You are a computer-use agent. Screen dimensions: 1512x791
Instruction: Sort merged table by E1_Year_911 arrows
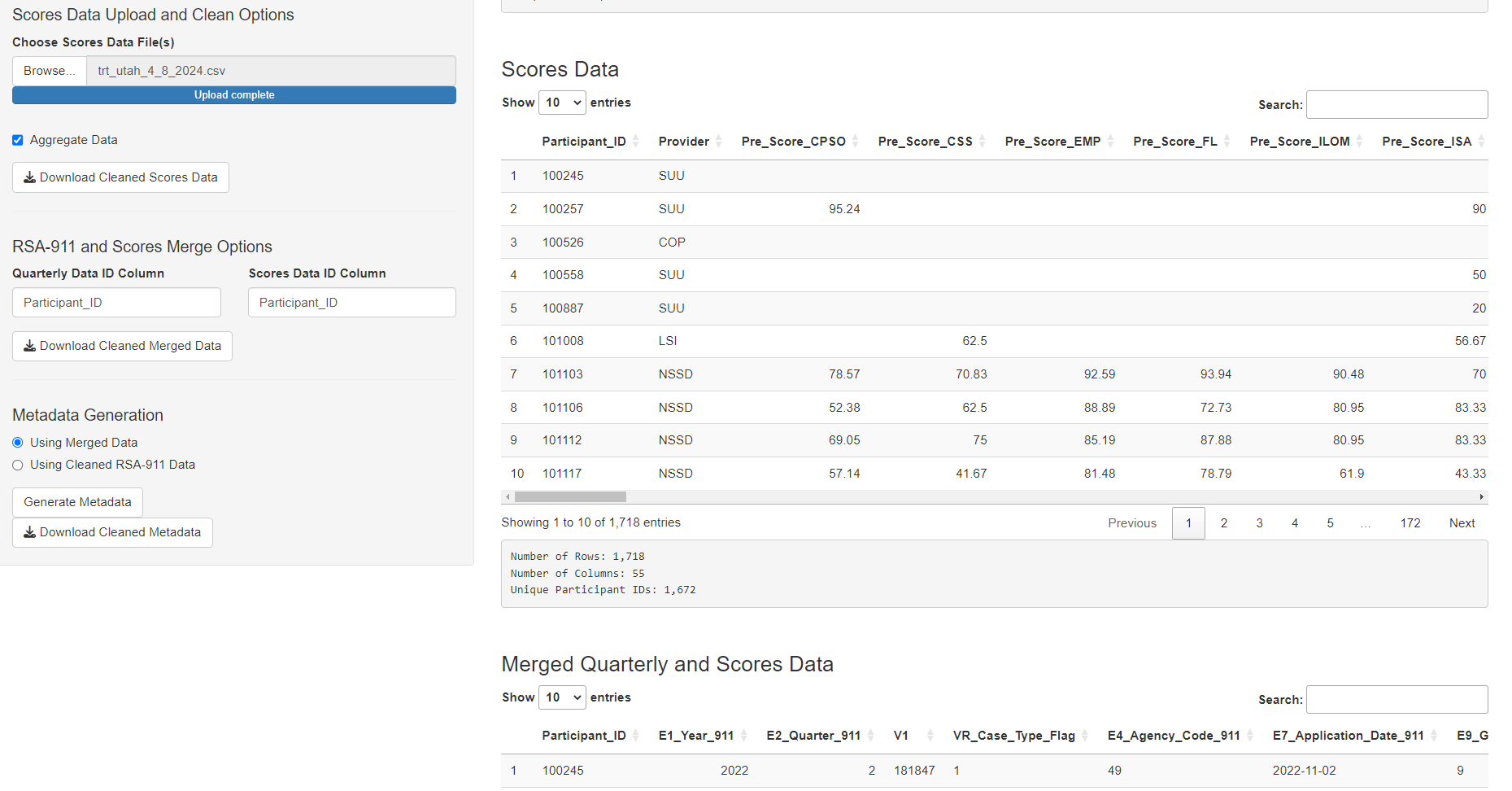coord(743,736)
